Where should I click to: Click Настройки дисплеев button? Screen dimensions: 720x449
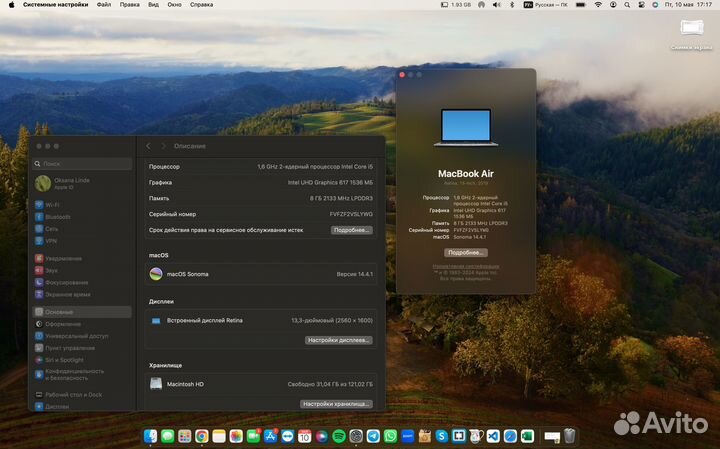339,340
